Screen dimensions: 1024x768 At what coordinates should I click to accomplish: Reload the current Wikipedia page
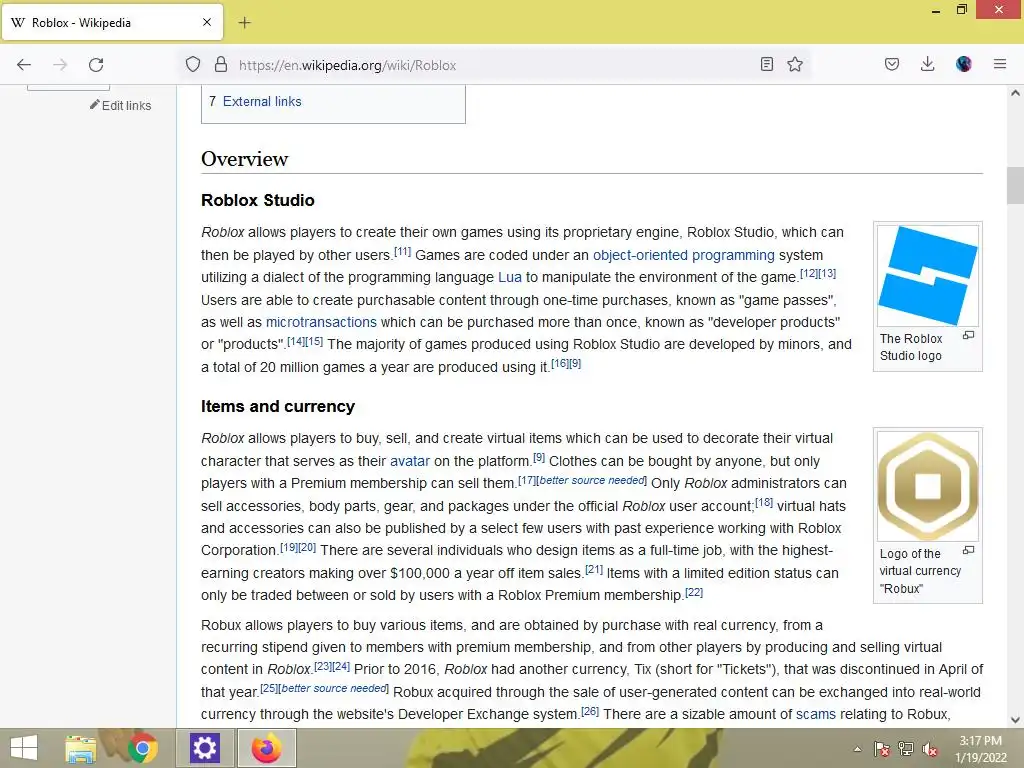click(96, 65)
